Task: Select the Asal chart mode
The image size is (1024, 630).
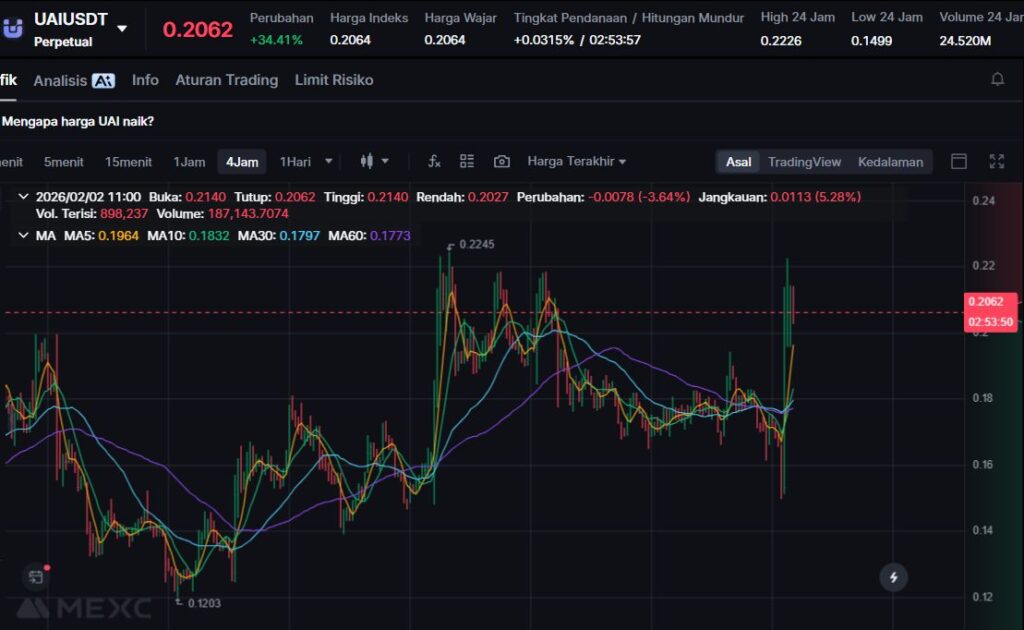Action: point(738,162)
